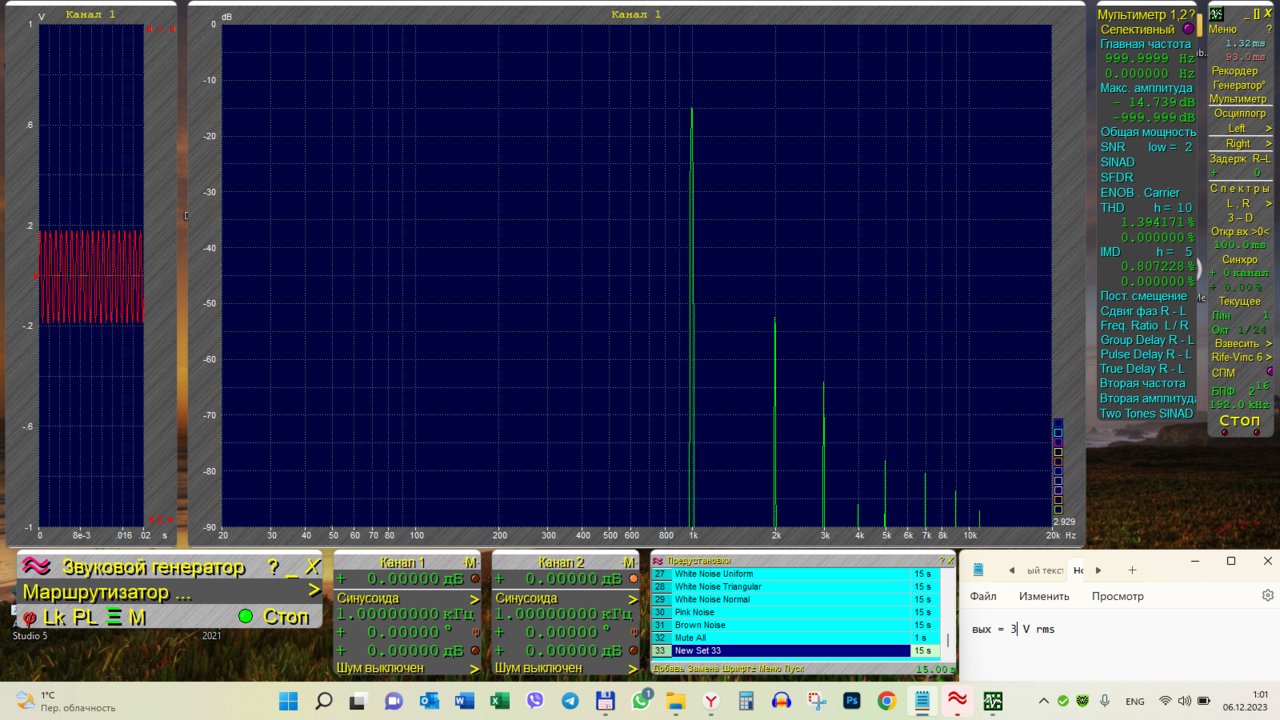Open Канал 1 Синусоида waveform dropdown
Image resolution: width=1280 pixels, height=720 pixels.
point(475,598)
